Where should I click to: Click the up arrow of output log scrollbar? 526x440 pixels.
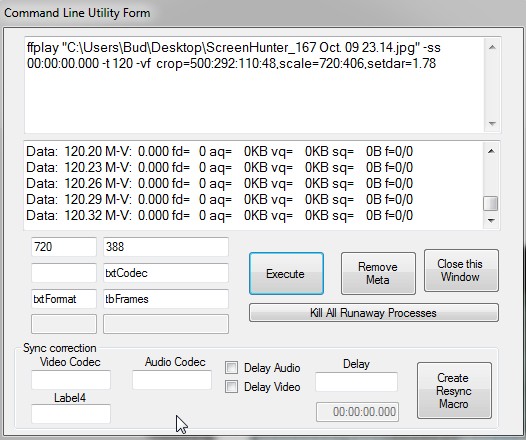(491, 151)
